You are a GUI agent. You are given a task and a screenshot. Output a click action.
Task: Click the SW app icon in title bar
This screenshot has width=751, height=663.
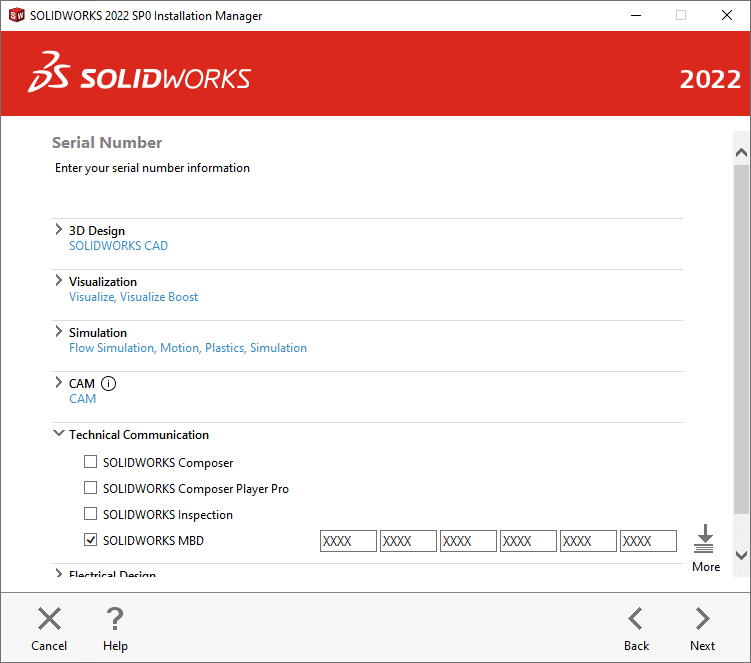click(16, 15)
